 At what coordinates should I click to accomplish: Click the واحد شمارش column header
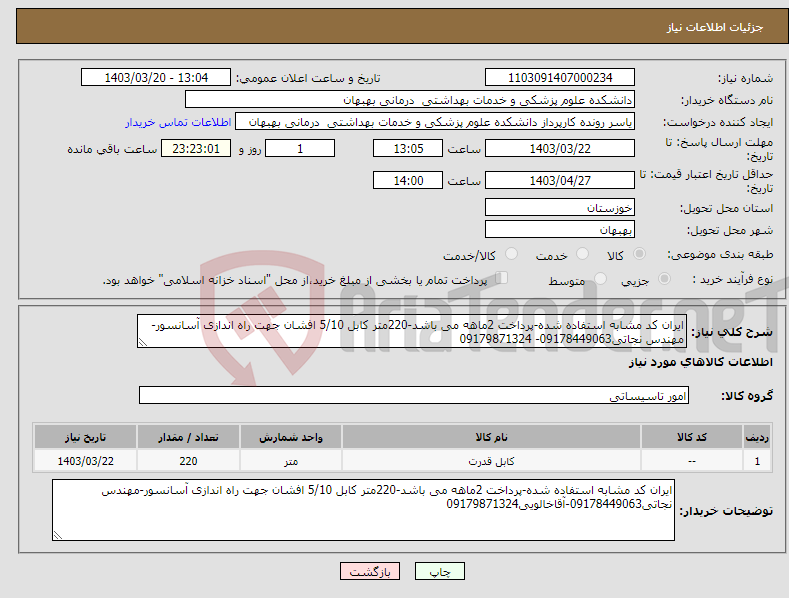(291, 437)
